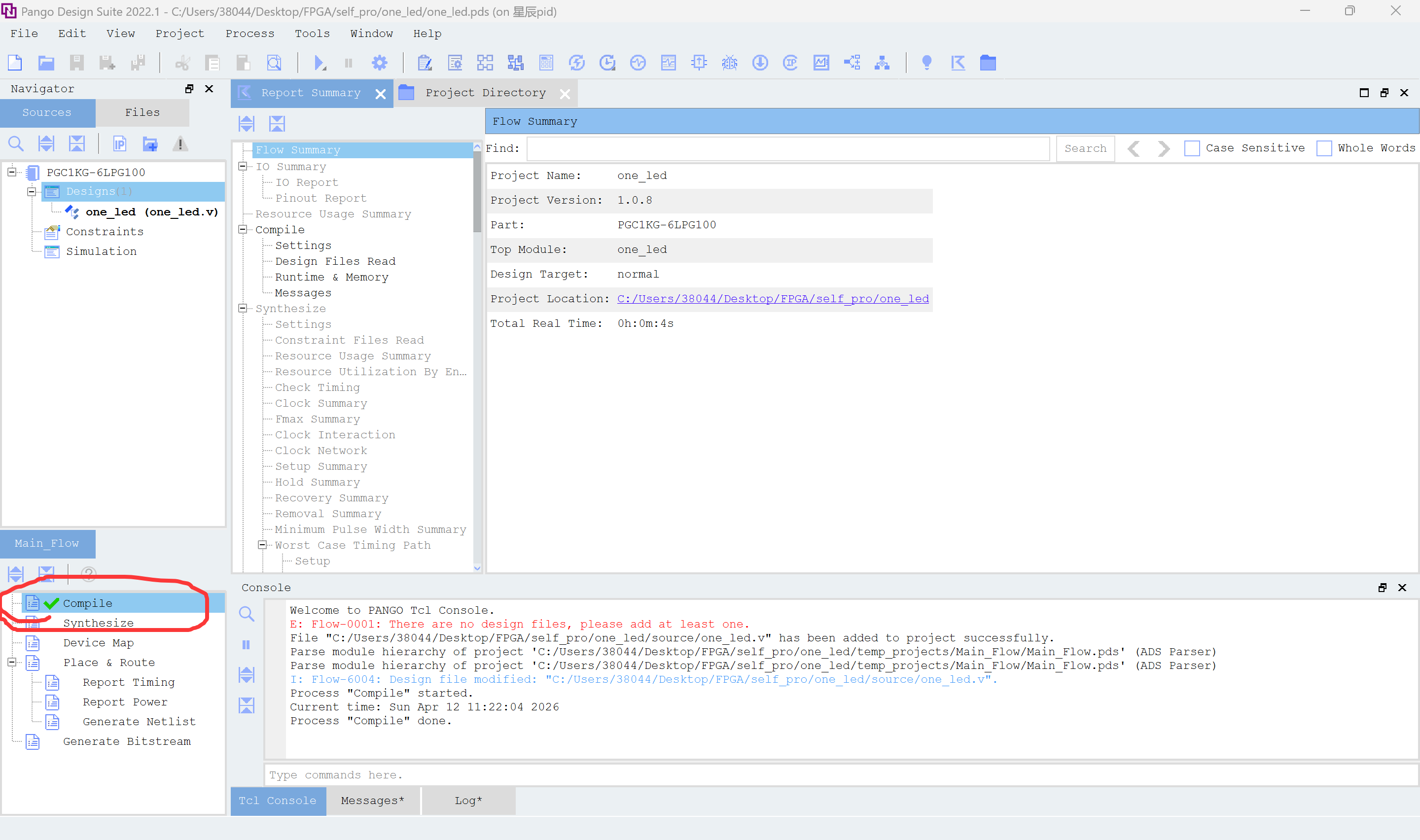Switch to the Files navigator tab
This screenshot has width=1420, height=840.
pyautogui.click(x=142, y=113)
